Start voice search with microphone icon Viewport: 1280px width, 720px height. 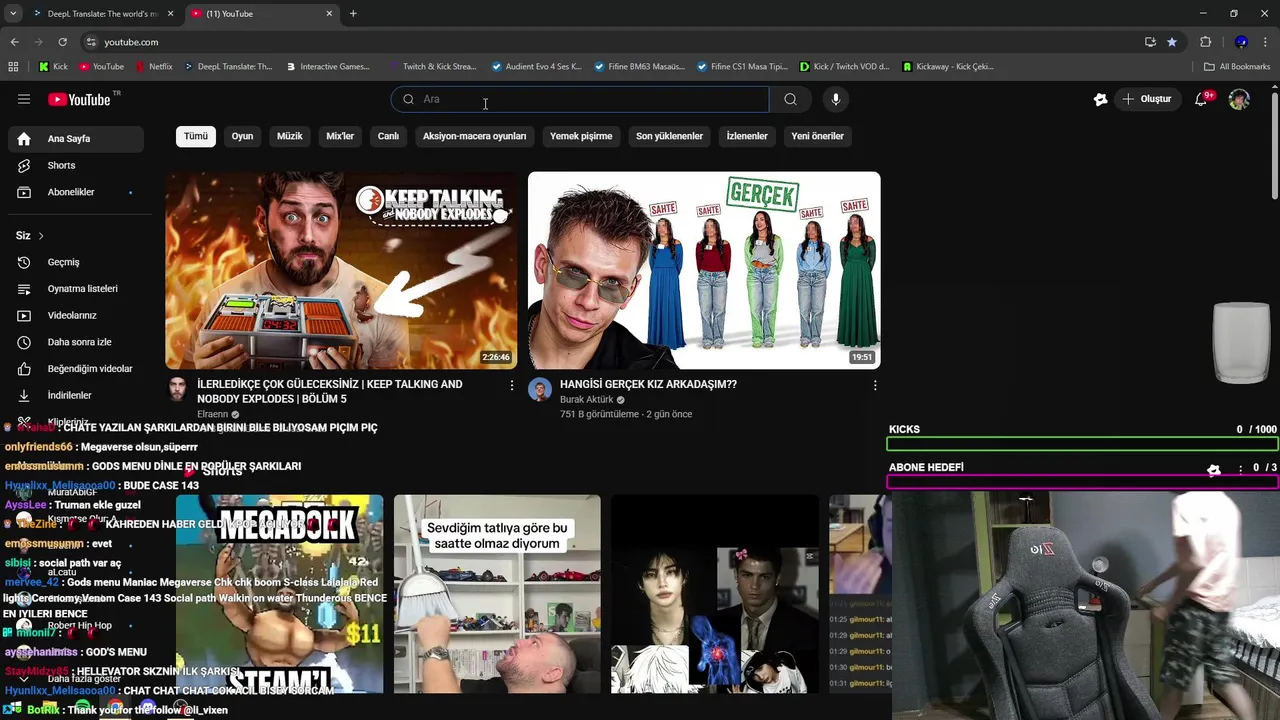click(x=836, y=99)
